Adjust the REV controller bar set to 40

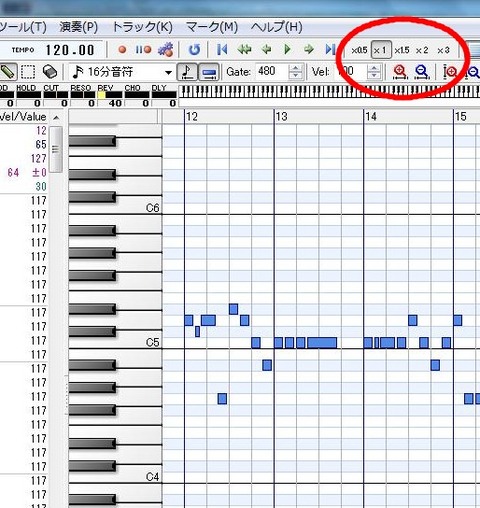tap(110, 95)
